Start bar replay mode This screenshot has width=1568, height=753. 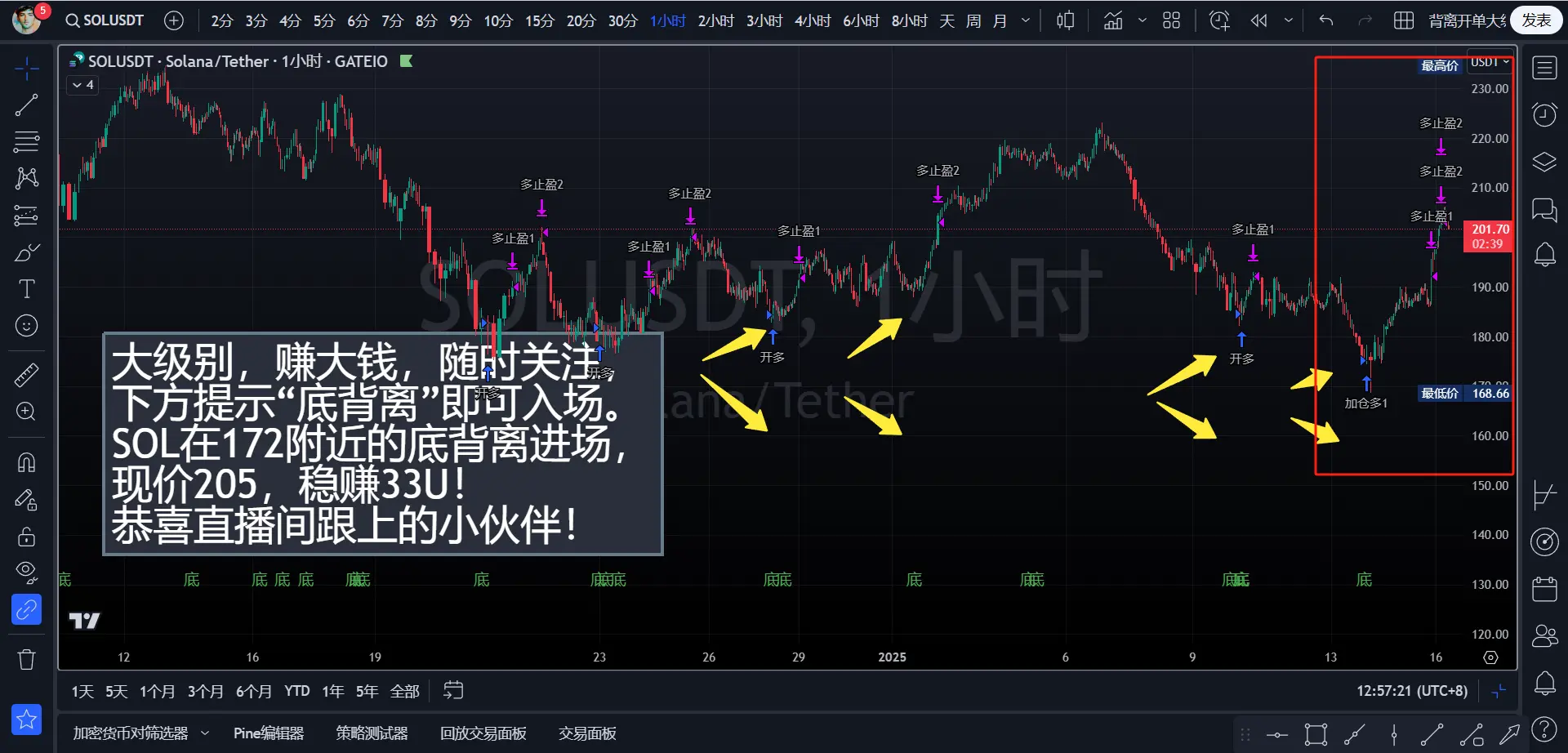pos(1259,20)
